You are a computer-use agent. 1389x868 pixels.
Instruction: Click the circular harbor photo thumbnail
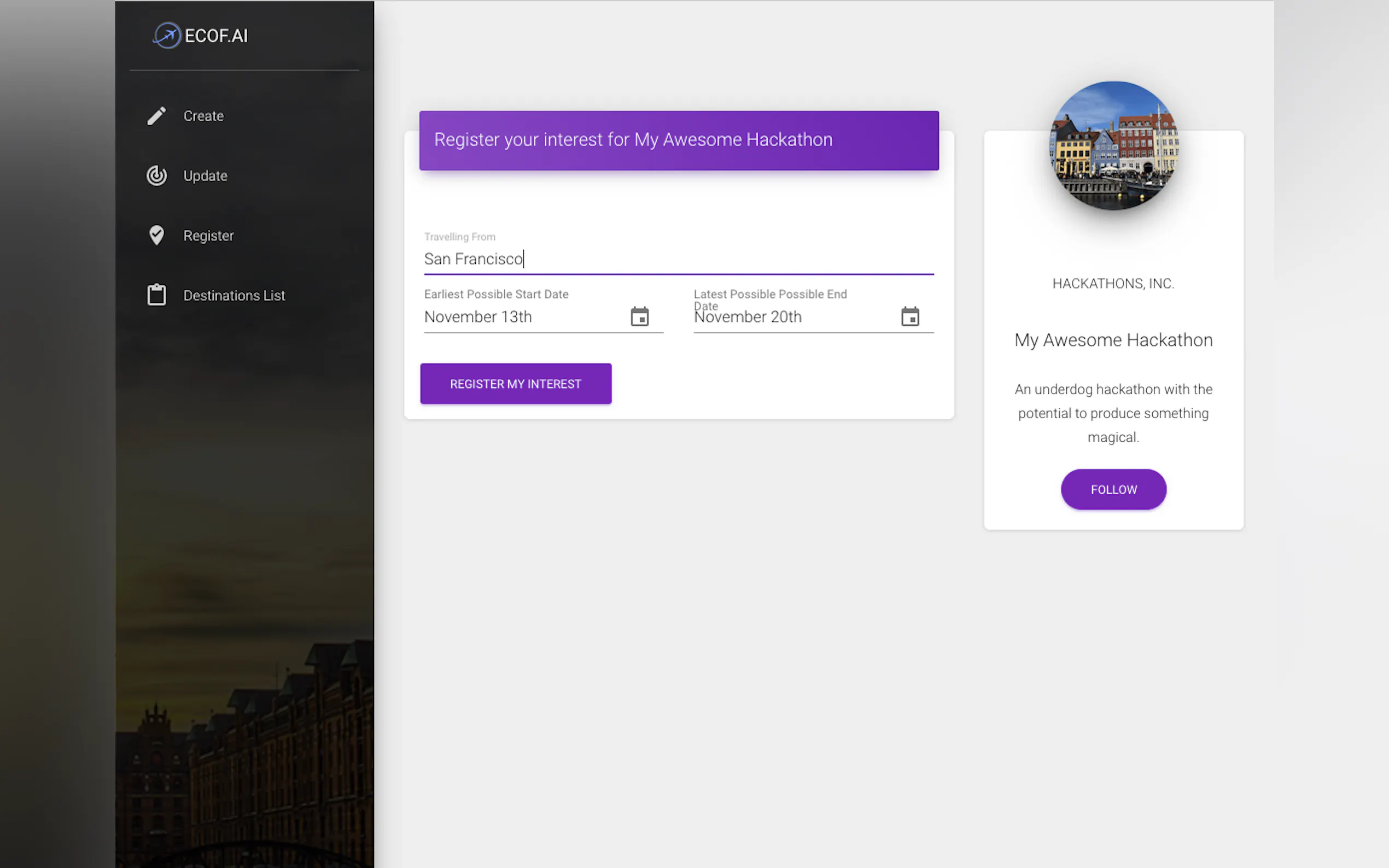(x=1113, y=146)
